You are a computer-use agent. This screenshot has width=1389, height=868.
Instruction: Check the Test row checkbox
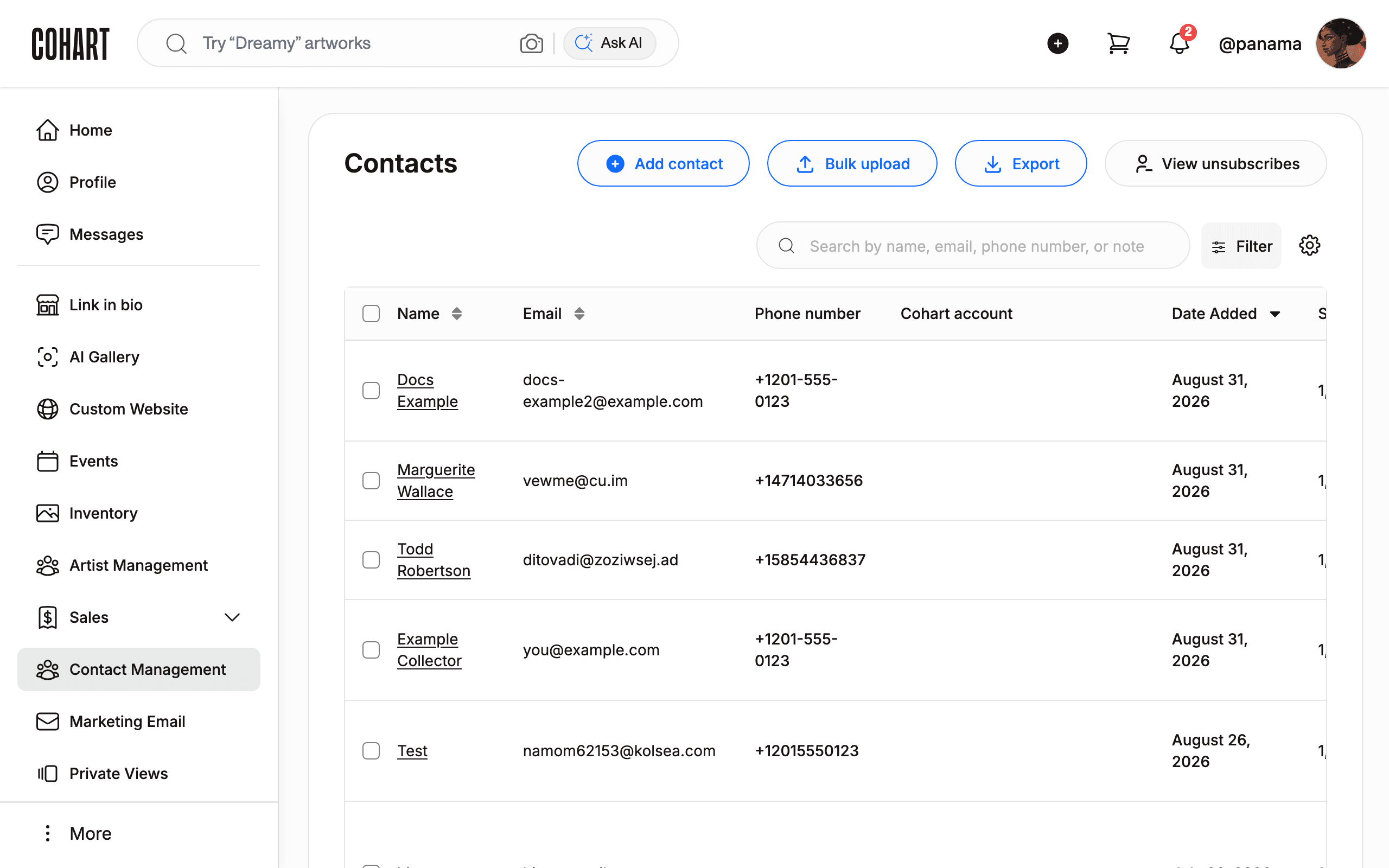click(371, 751)
